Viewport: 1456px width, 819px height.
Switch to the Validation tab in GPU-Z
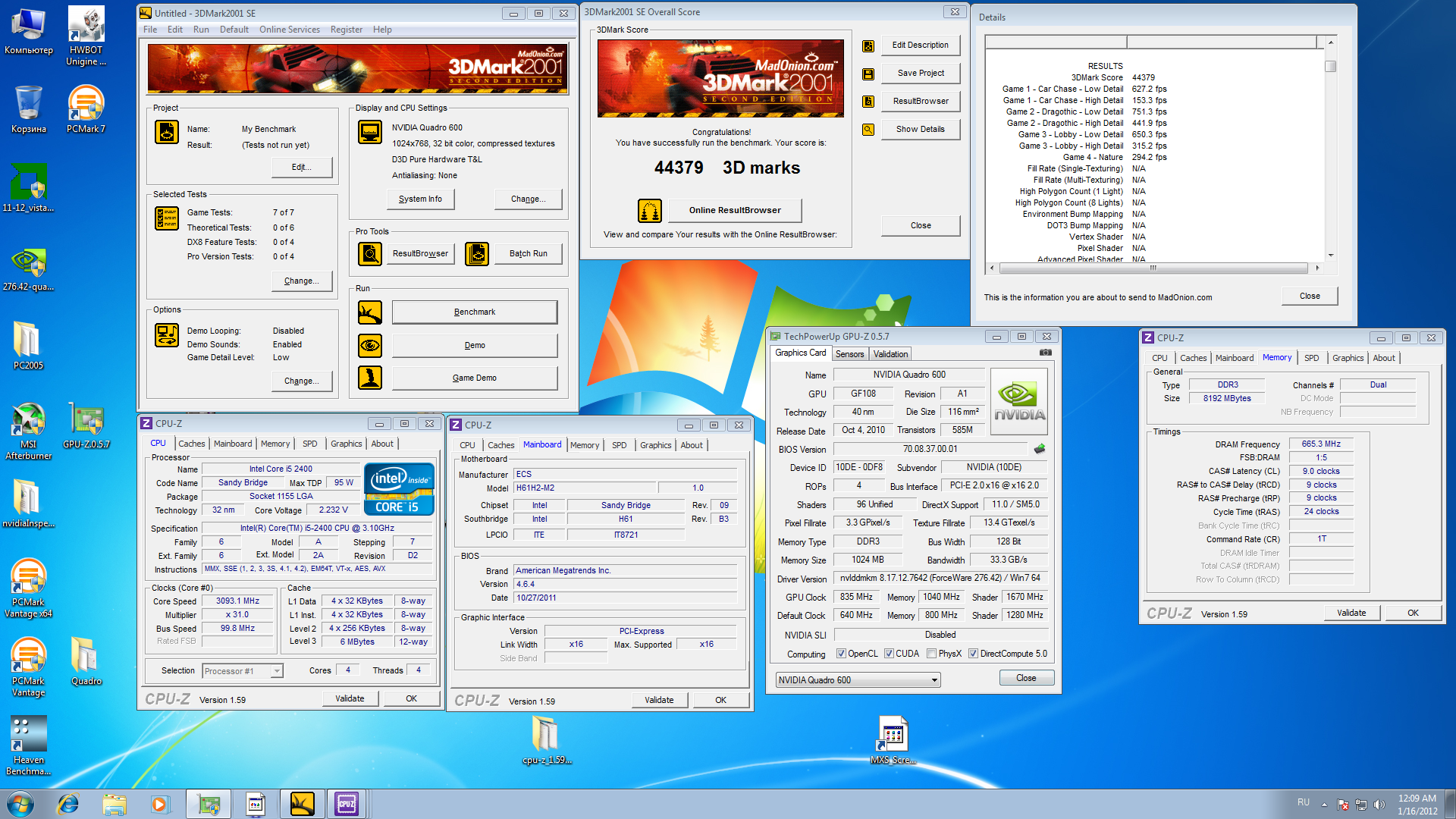point(890,354)
